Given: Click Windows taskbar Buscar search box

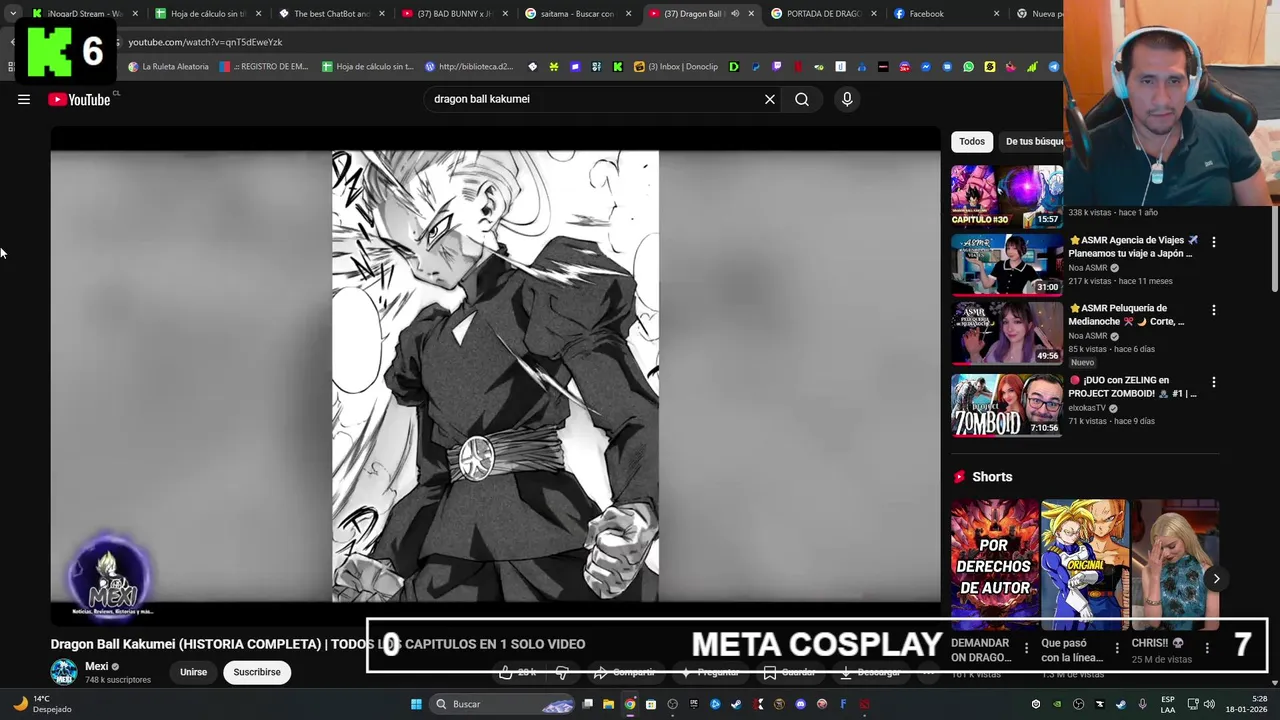Looking at the screenshot, I should pyautogui.click(x=503, y=704).
